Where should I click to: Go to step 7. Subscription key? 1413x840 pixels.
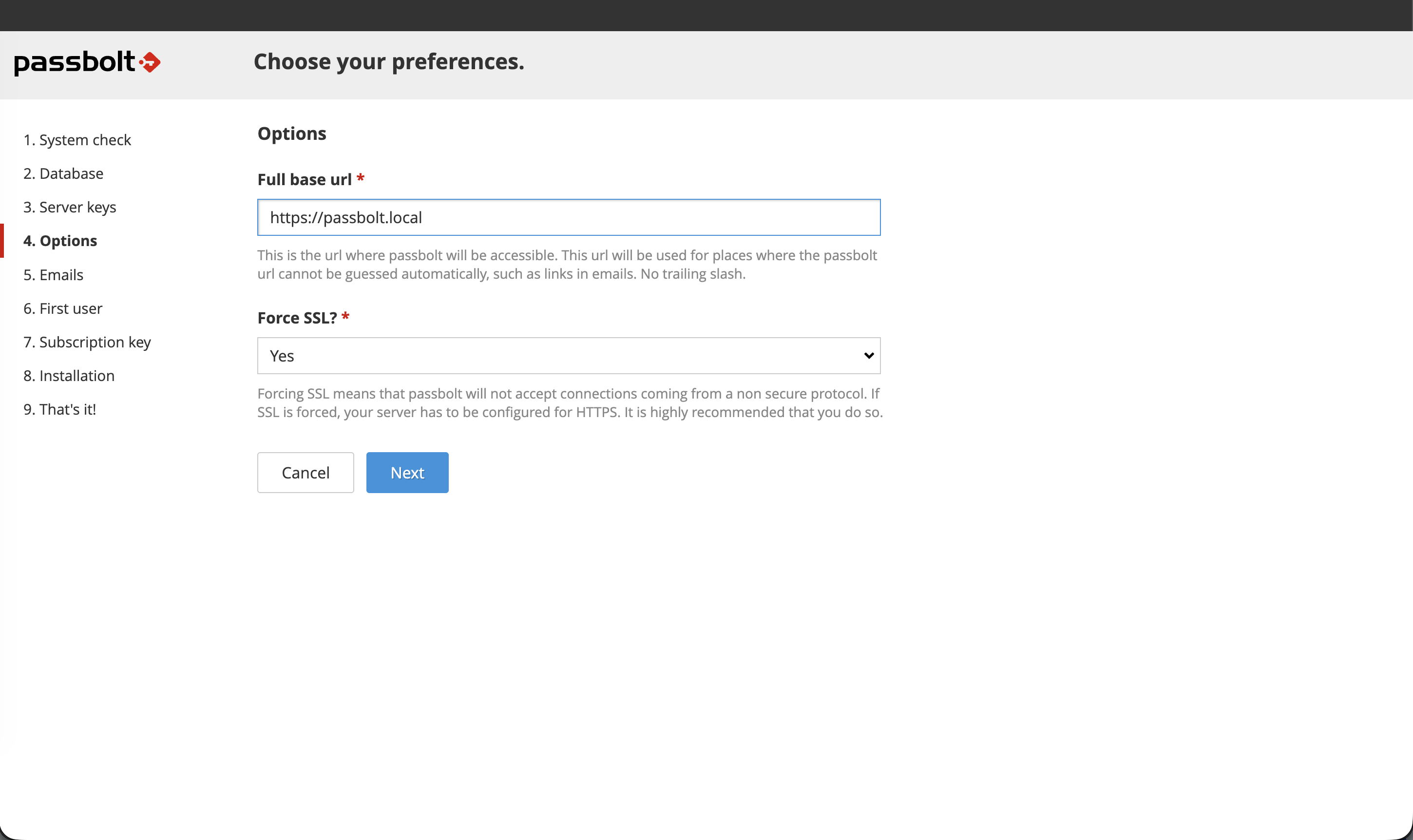pyautogui.click(x=87, y=342)
